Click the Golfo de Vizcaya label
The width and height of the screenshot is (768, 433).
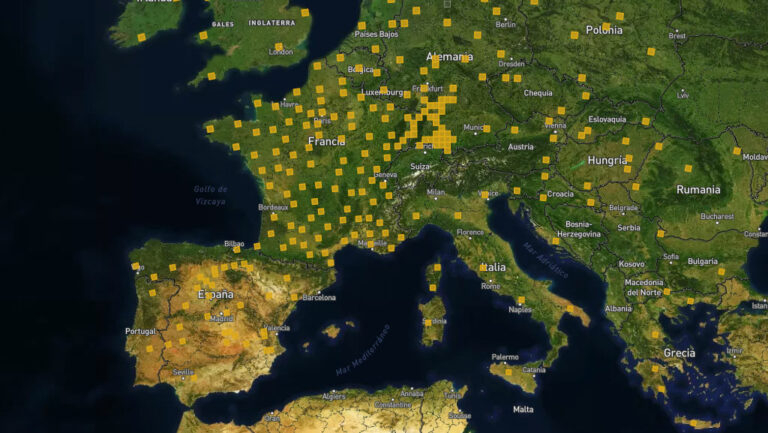(210, 195)
